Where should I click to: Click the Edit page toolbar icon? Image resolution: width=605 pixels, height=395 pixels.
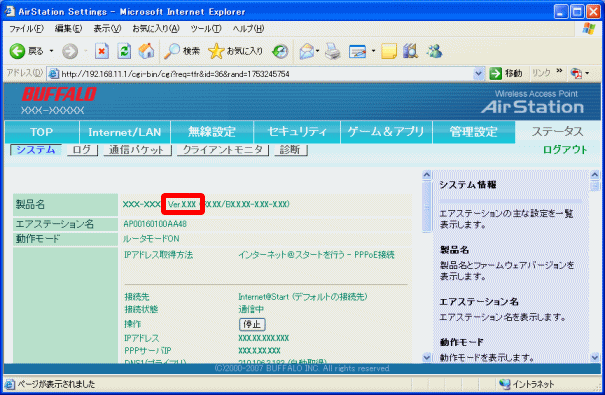click(357, 51)
